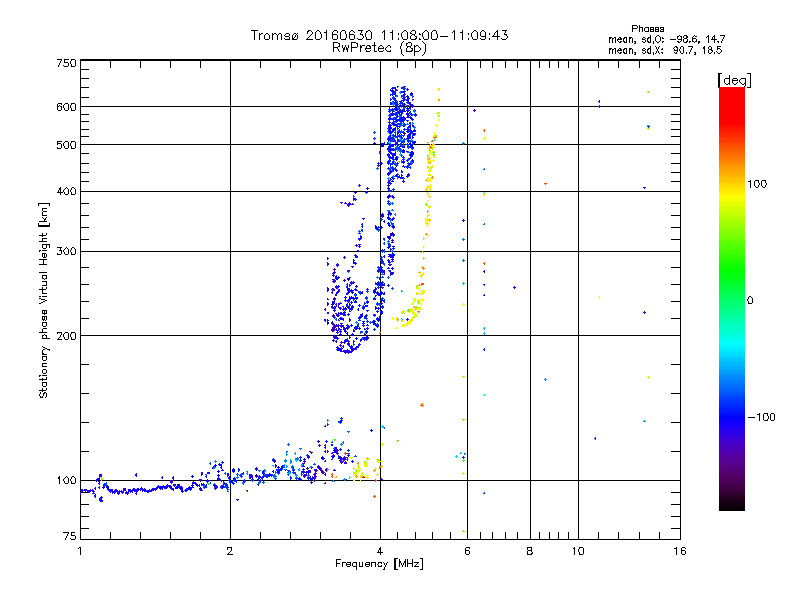The width and height of the screenshot is (800, 600).
Task: Click the y-axis tick label '600'
Action: pyautogui.click(x=66, y=107)
